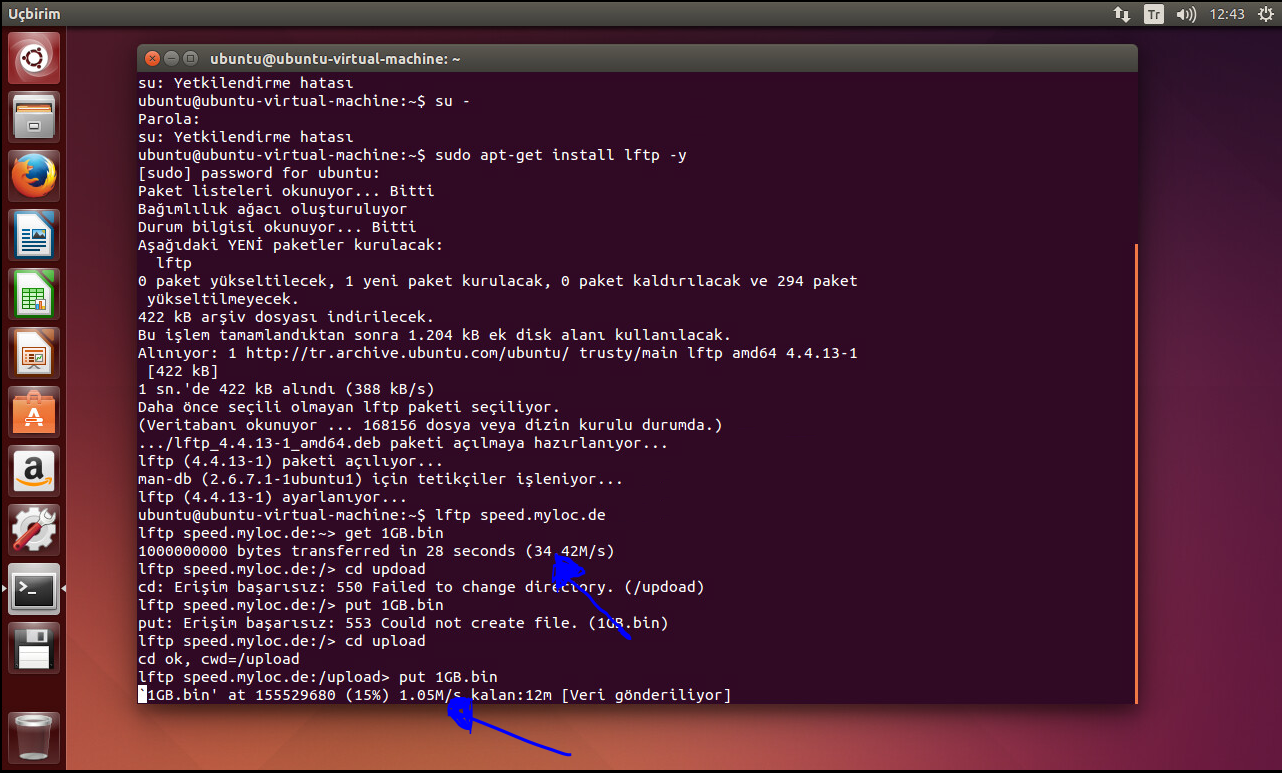Maximize the terminal window
1282x773 pixels.
click(189, 59)
